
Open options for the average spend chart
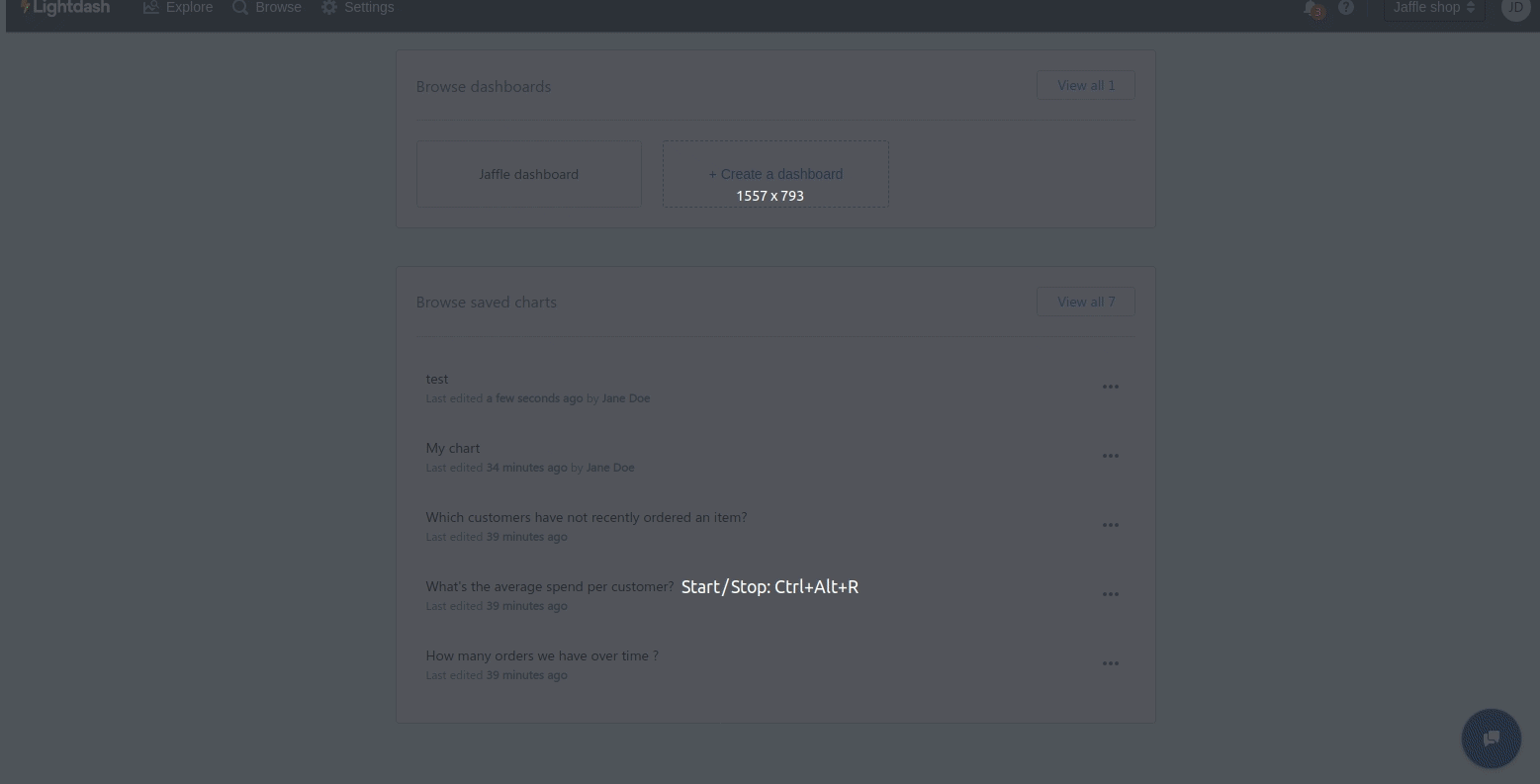point(1110,594)
